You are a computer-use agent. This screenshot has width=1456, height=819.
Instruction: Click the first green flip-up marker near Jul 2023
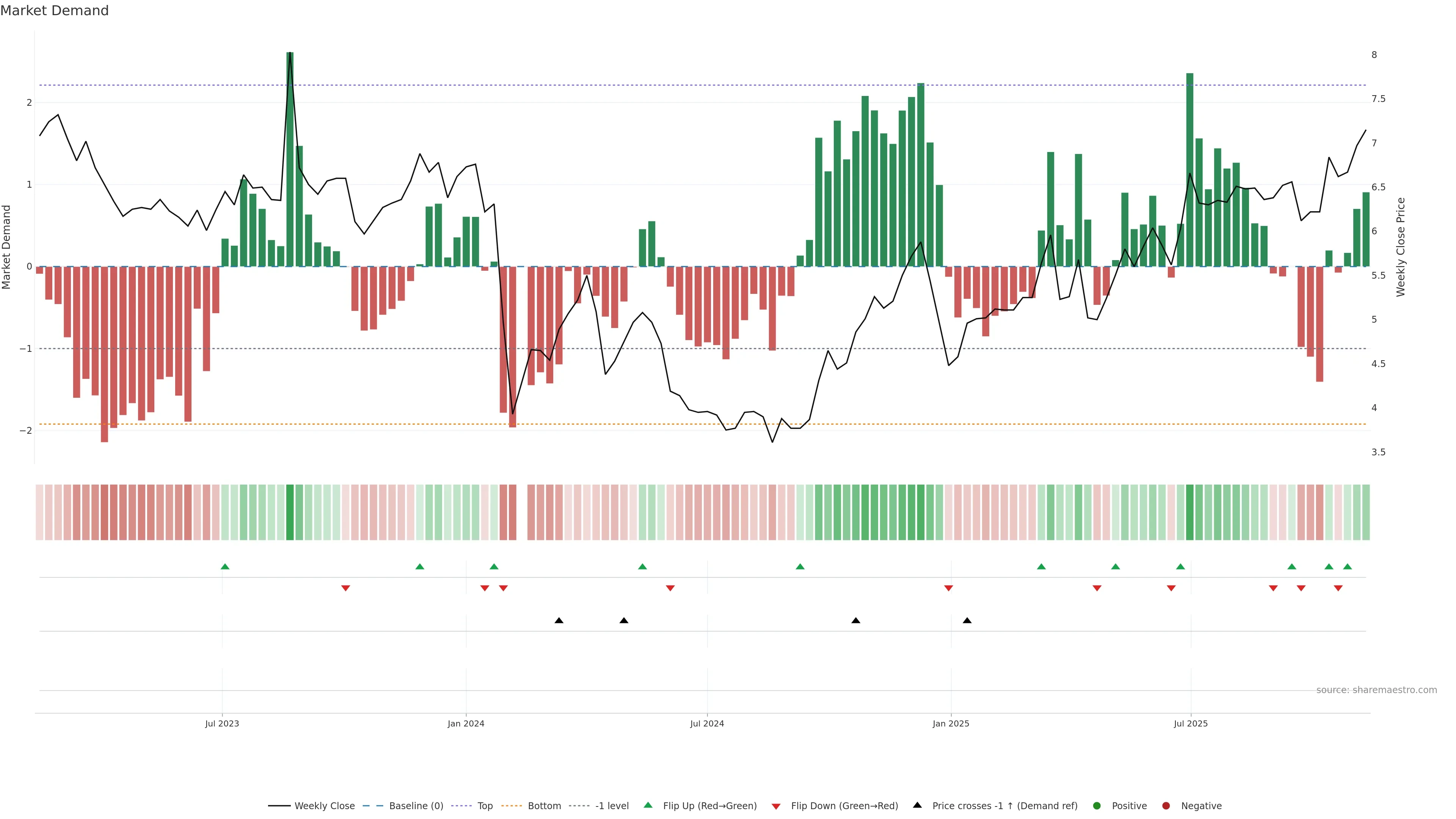pyautogui.click(x=225, y=566)
